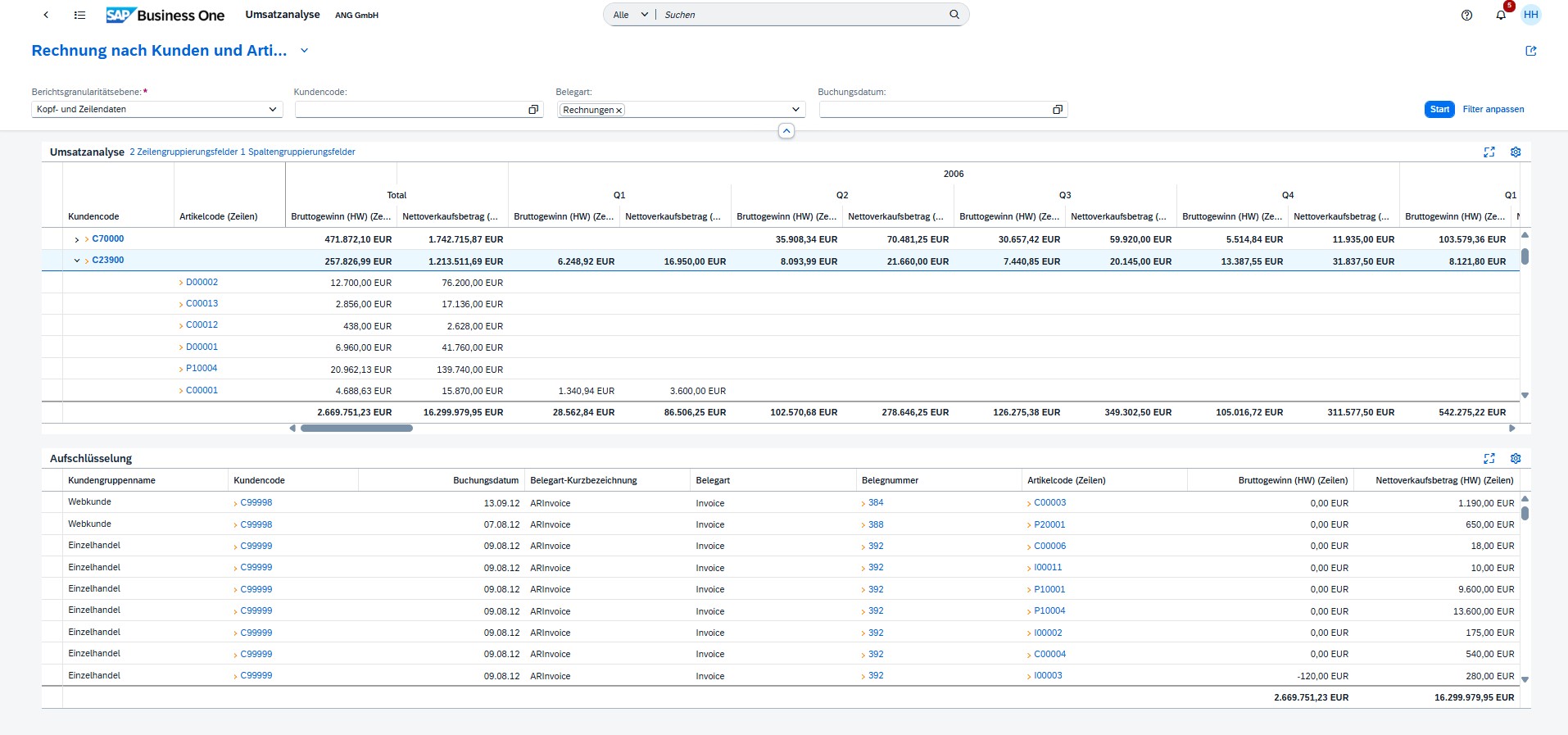1568x735 pixels.
Task: Click the share/export icon near title
Action: tap(1530, 51)
